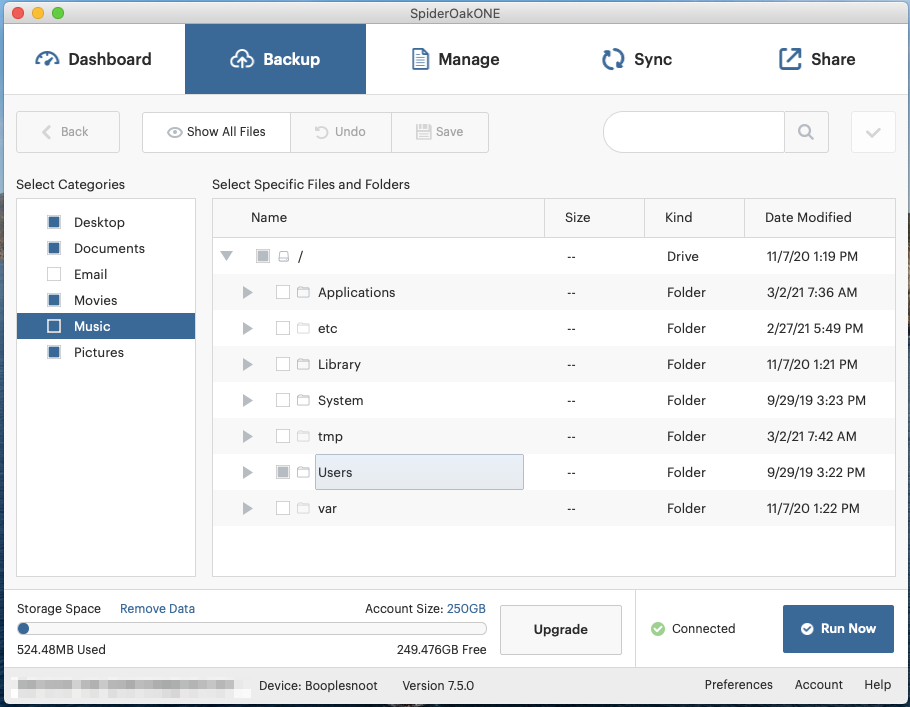Image resolution: width=910 pixels, height=707 pixels.
Task: Click the Manage document icon
Action: [x=421, y=59]
